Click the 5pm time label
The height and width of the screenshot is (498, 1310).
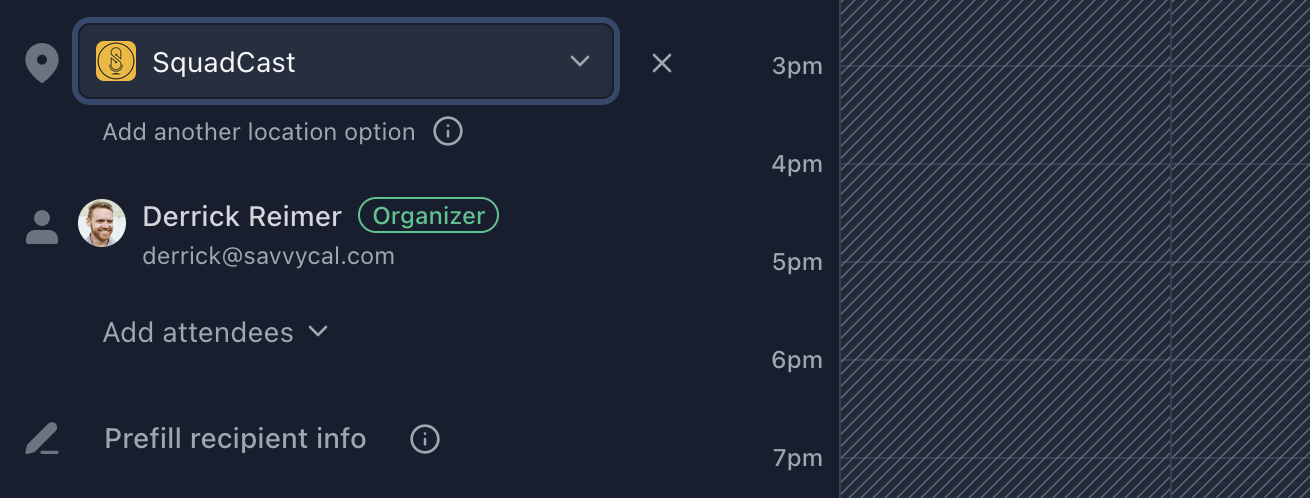(x=797, y=263)
